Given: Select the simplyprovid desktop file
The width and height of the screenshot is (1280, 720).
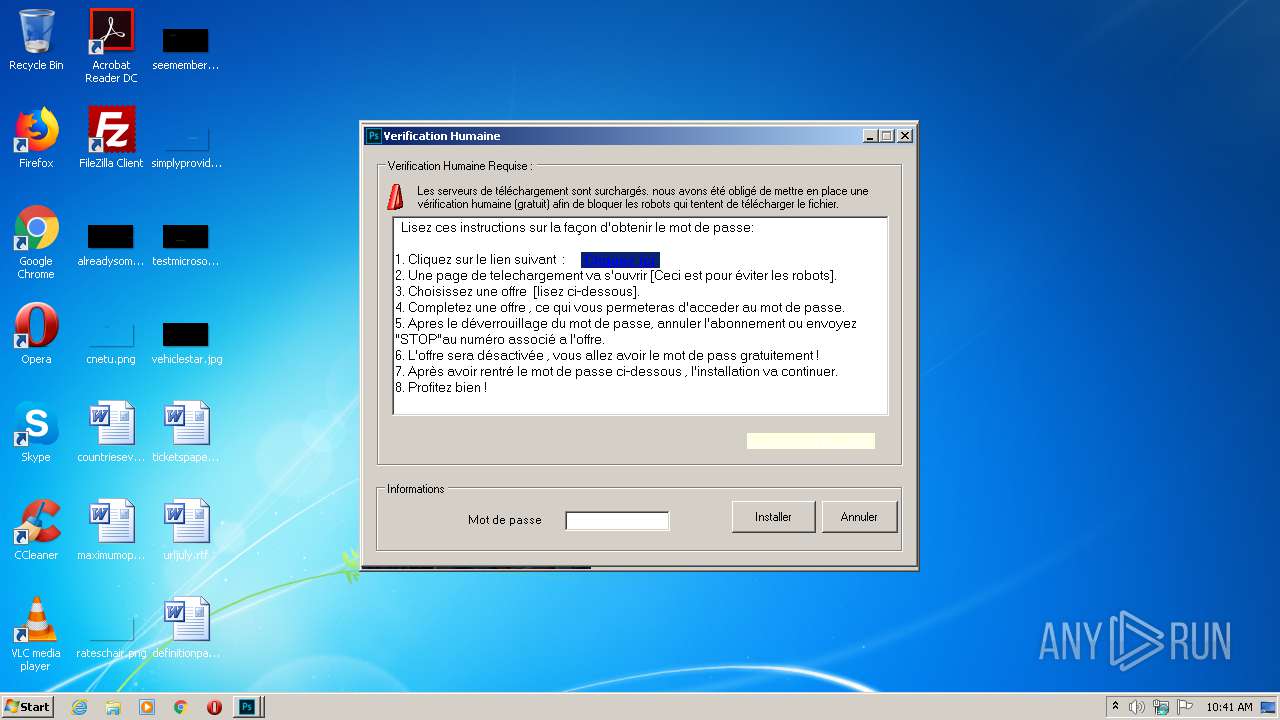Looking at the screenshot, I should [186, 145].
